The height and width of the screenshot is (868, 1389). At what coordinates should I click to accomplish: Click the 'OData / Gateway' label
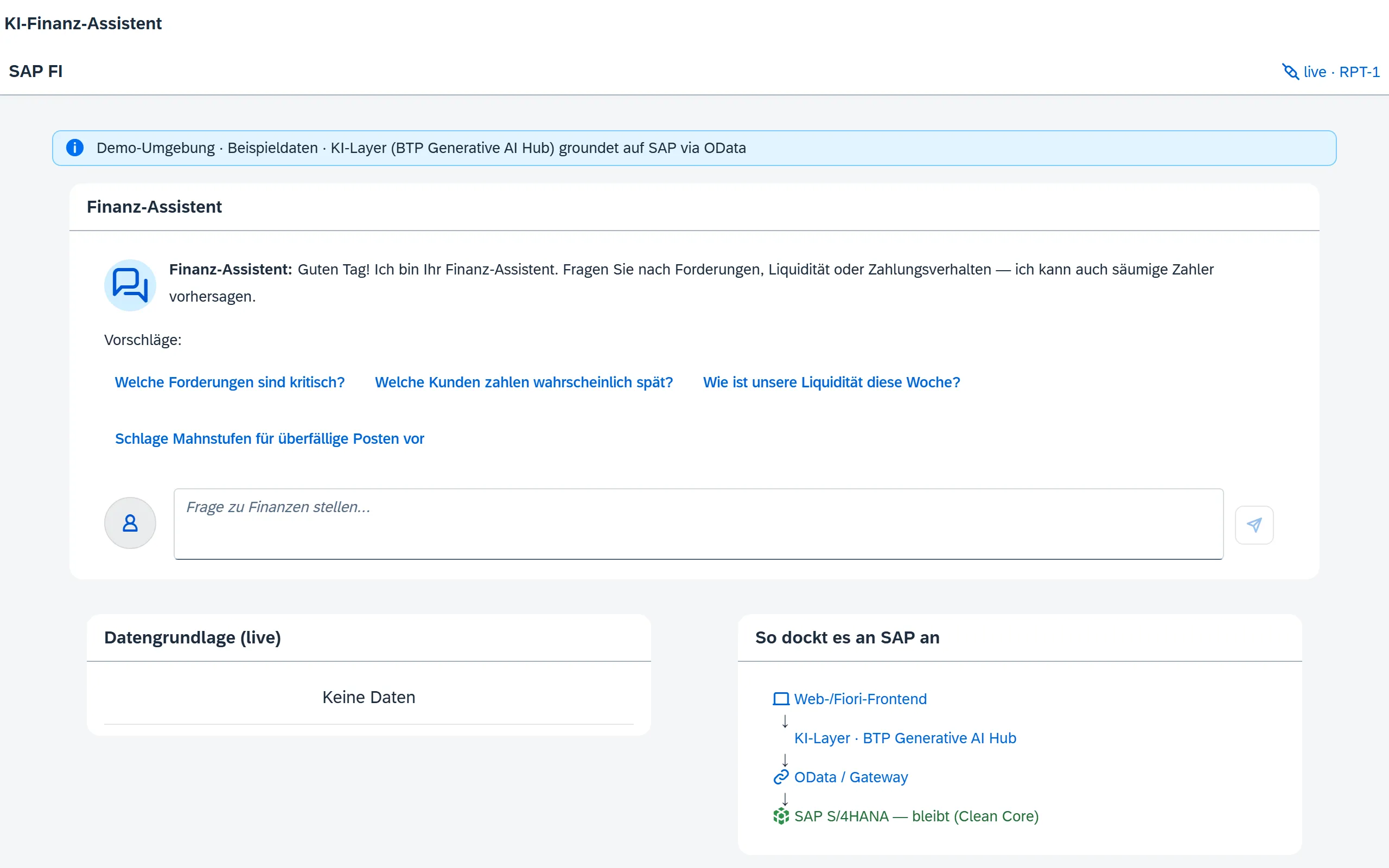(x=851, y=777)
